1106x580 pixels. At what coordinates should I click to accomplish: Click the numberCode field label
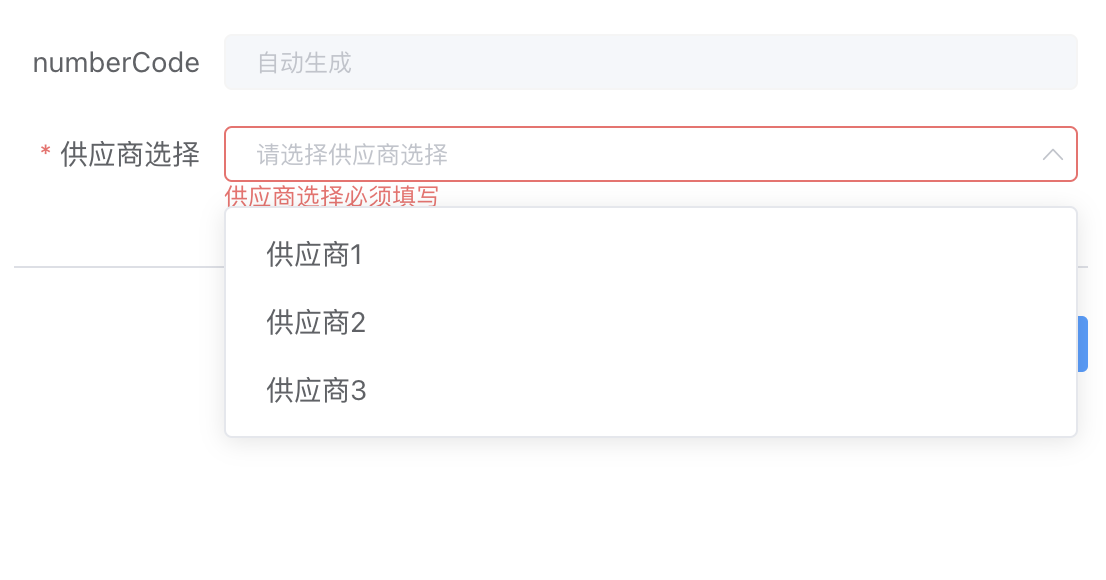pyautogui.click(x=116, y=63)
